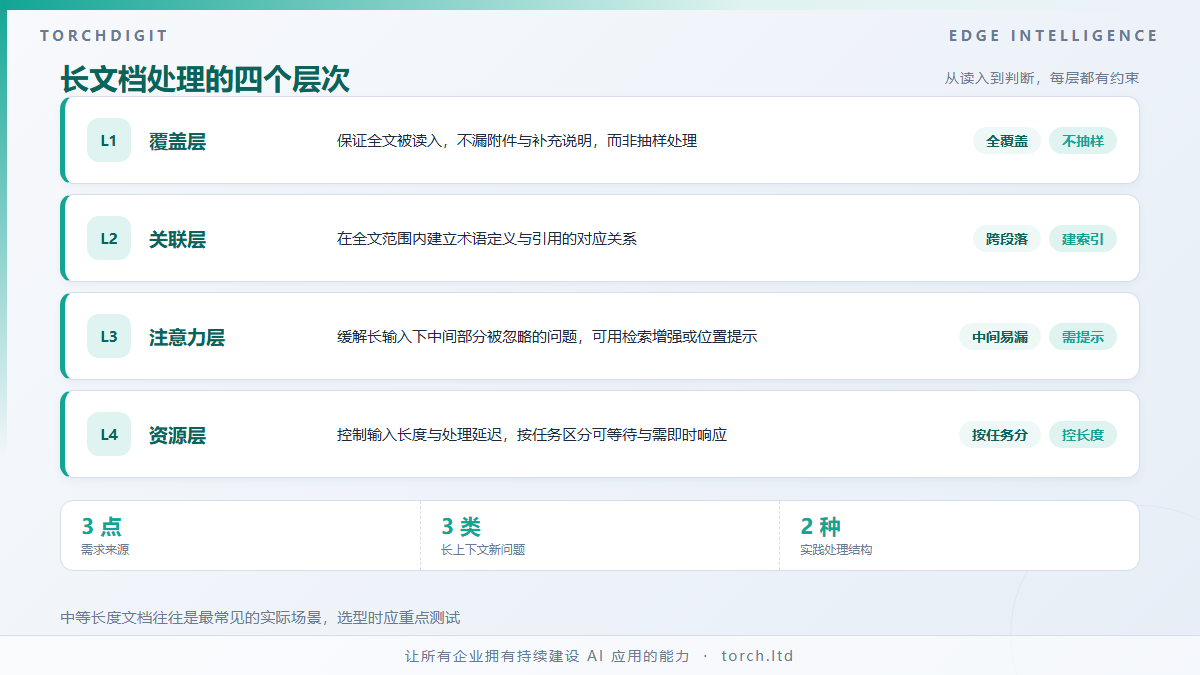This screenshot has height=675, width=1200.
Task: Select the 全覆盖 tag
Action: 1007,141
